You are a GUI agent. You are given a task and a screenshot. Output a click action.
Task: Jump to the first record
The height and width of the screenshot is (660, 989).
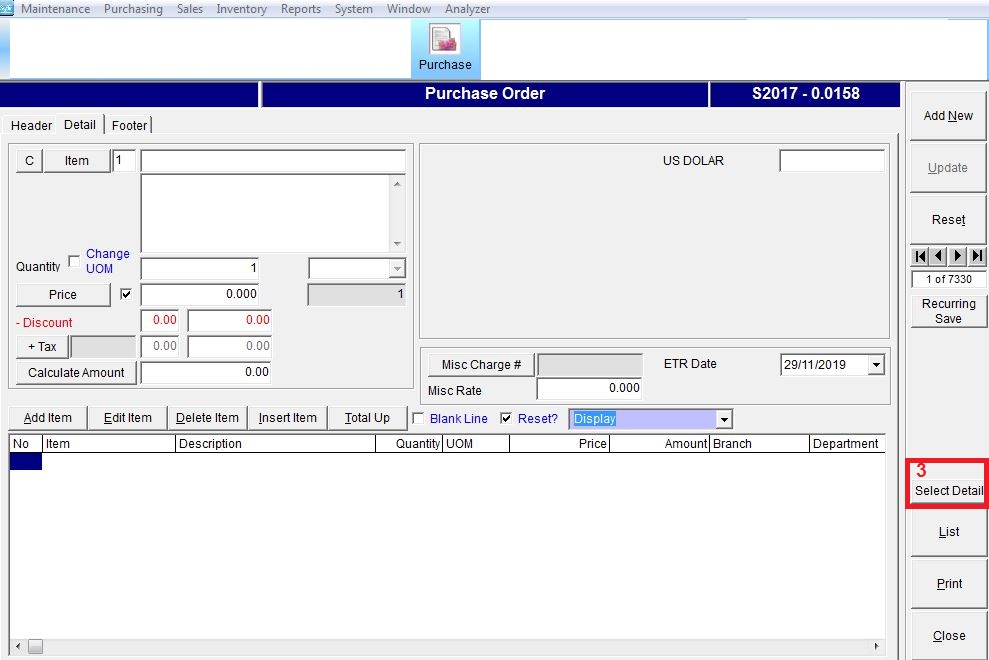tap(919, 256)
